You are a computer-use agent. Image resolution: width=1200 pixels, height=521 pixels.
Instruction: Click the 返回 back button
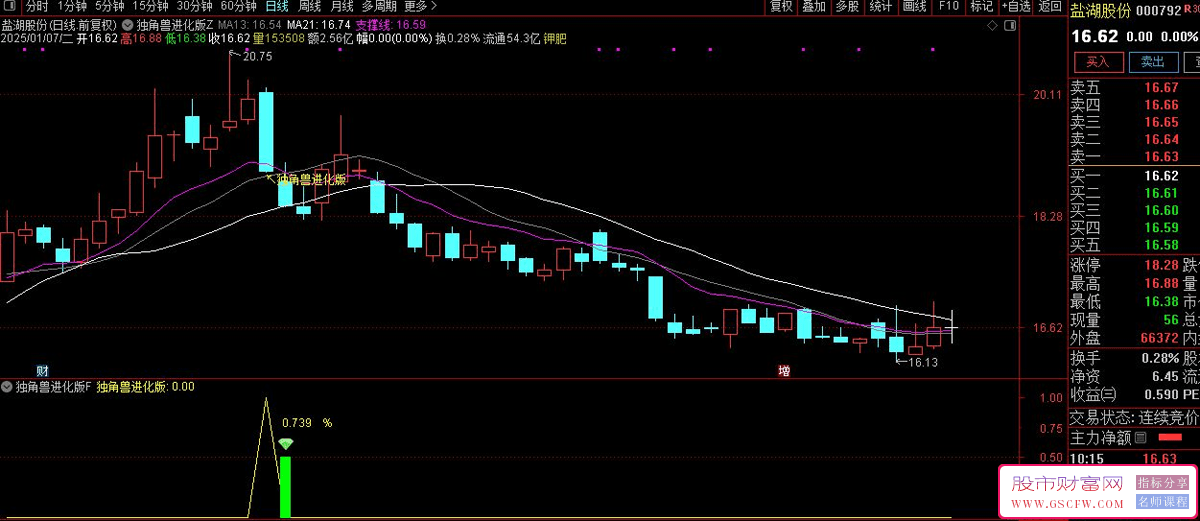1049,6
